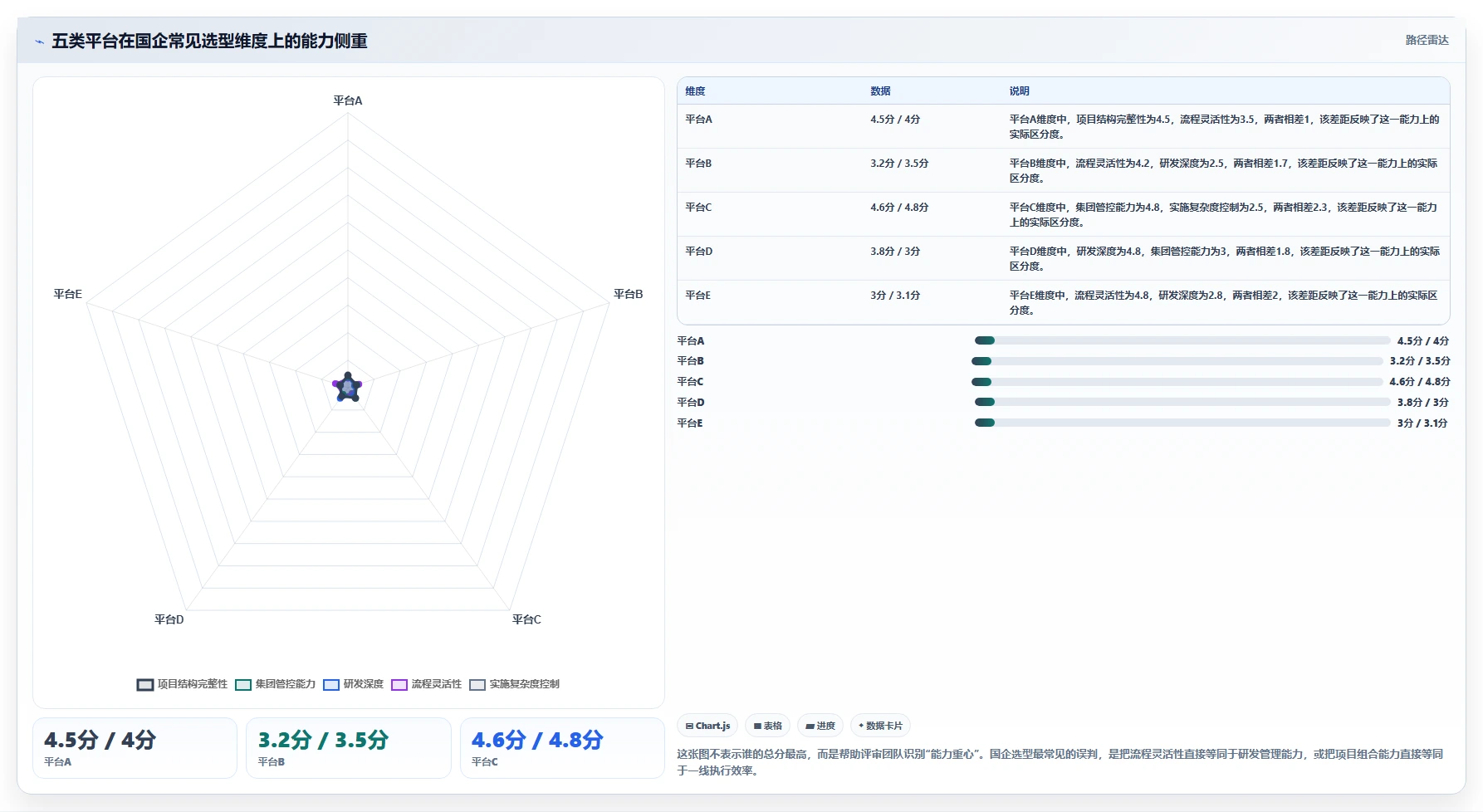Open the 平台C data card showing 4.6分 / 4.8分

(562, 748)
